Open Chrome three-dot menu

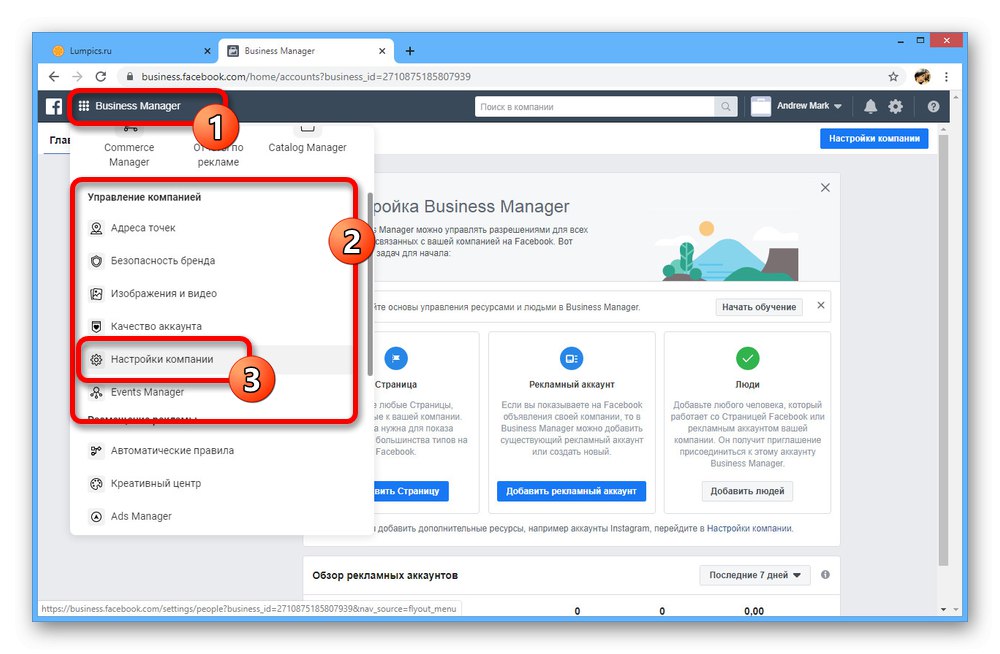point(946,77)
